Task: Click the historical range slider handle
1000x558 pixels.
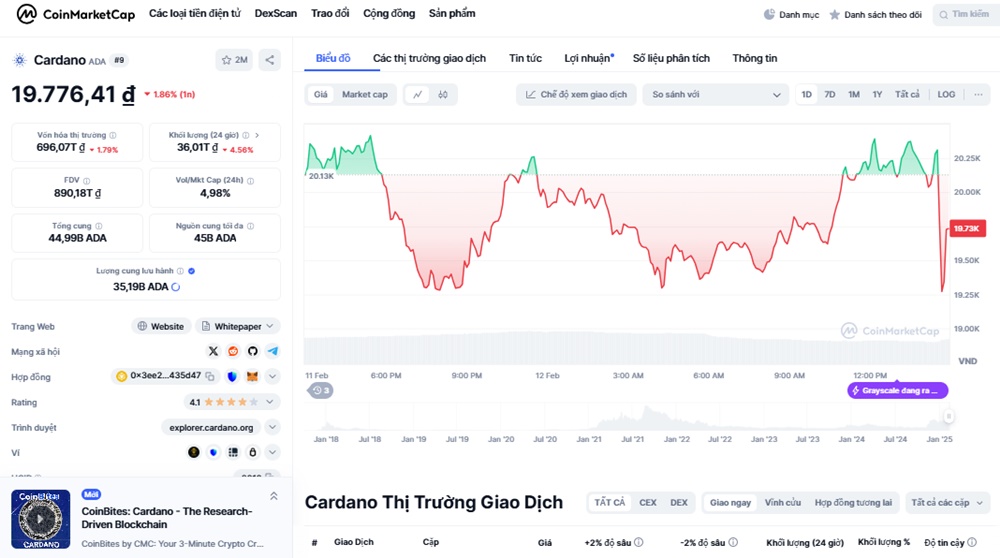Action: point(948,416)
